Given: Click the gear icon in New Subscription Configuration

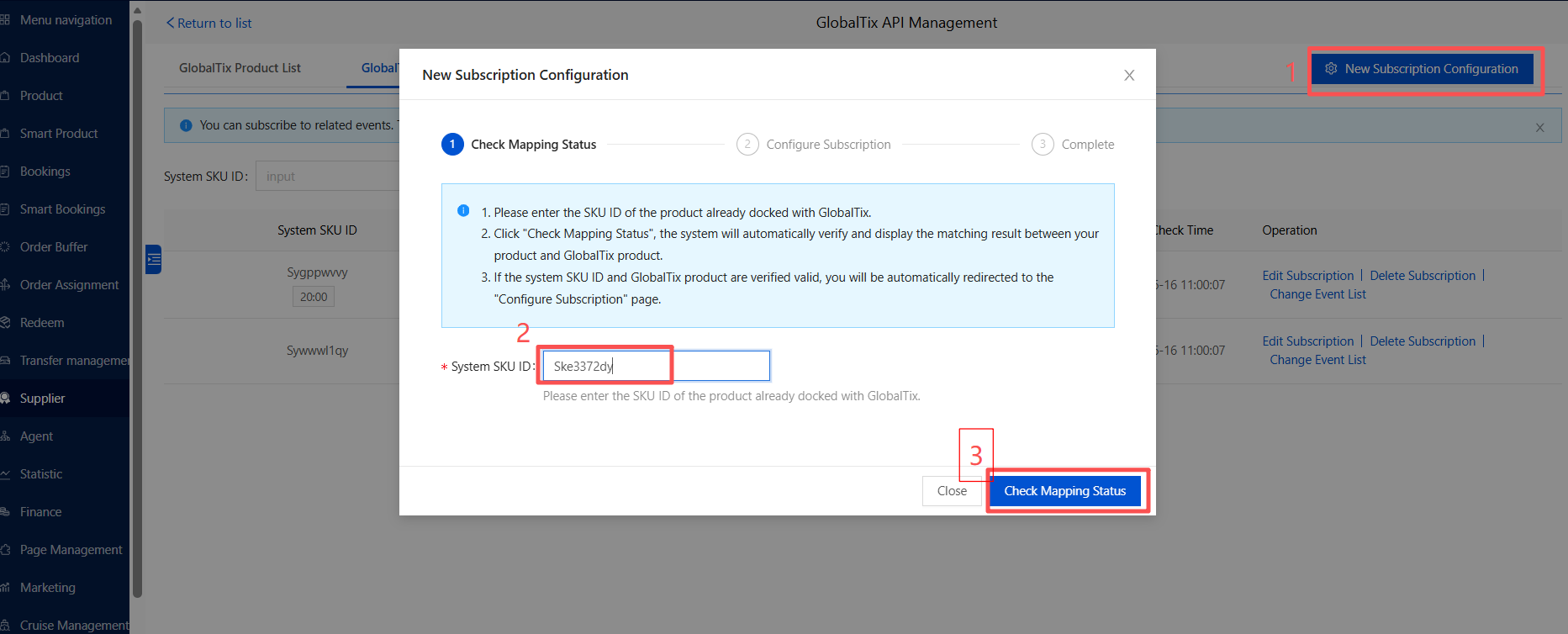Looking at the screenshot, I should click(1331, 69).
